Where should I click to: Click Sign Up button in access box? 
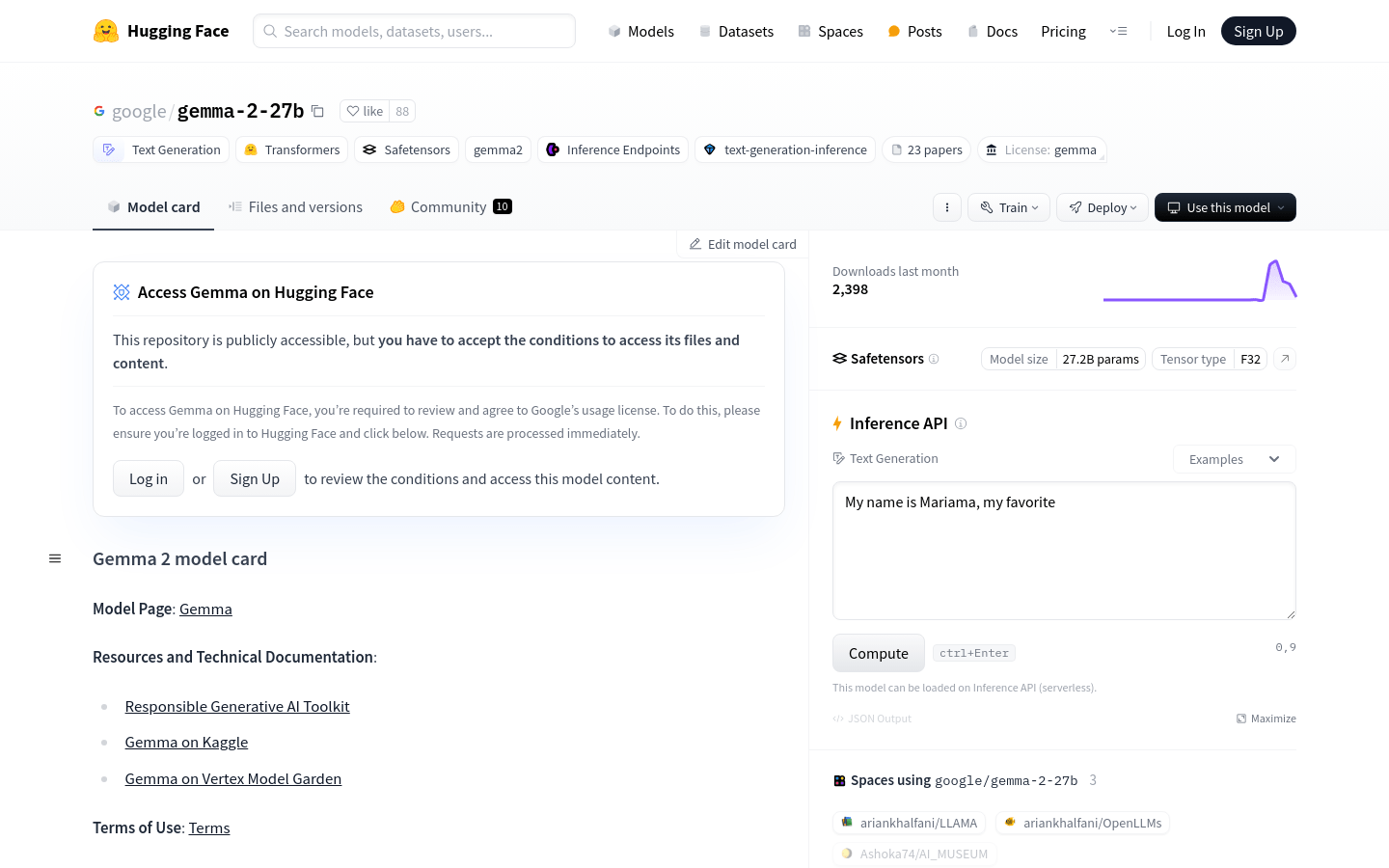click(255, 478)
